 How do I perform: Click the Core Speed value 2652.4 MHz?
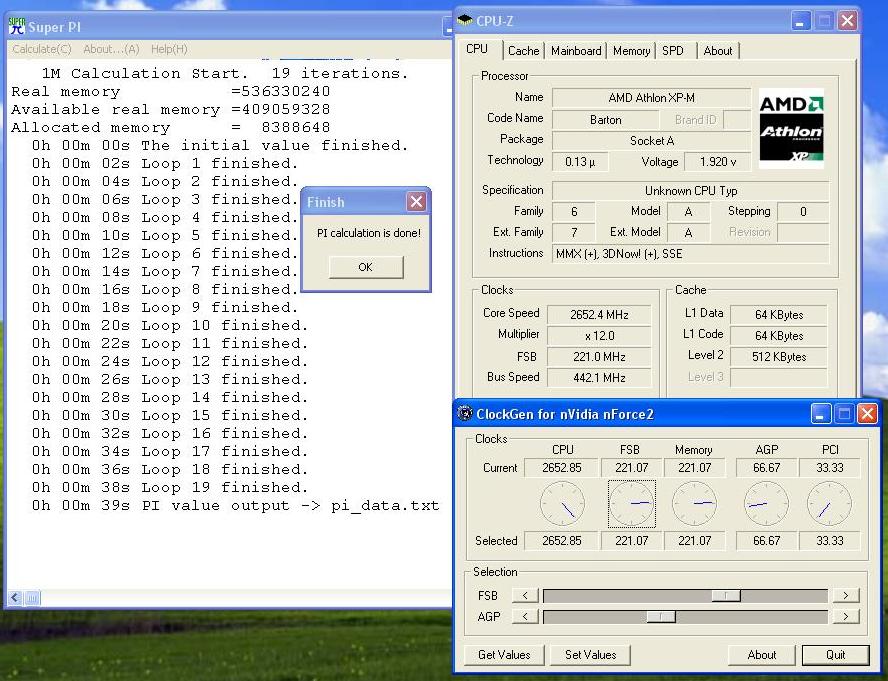[599, 314]
